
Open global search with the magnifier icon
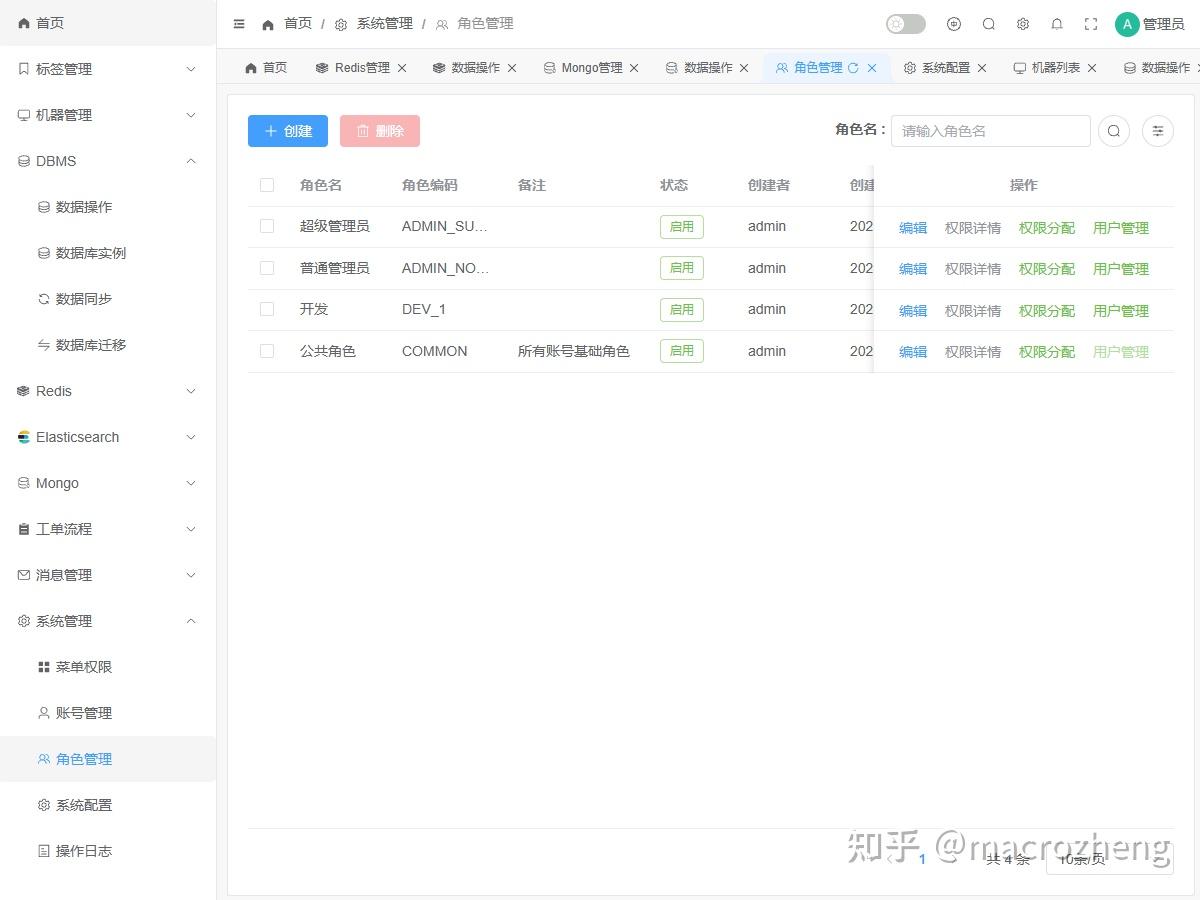coord(988,23)
